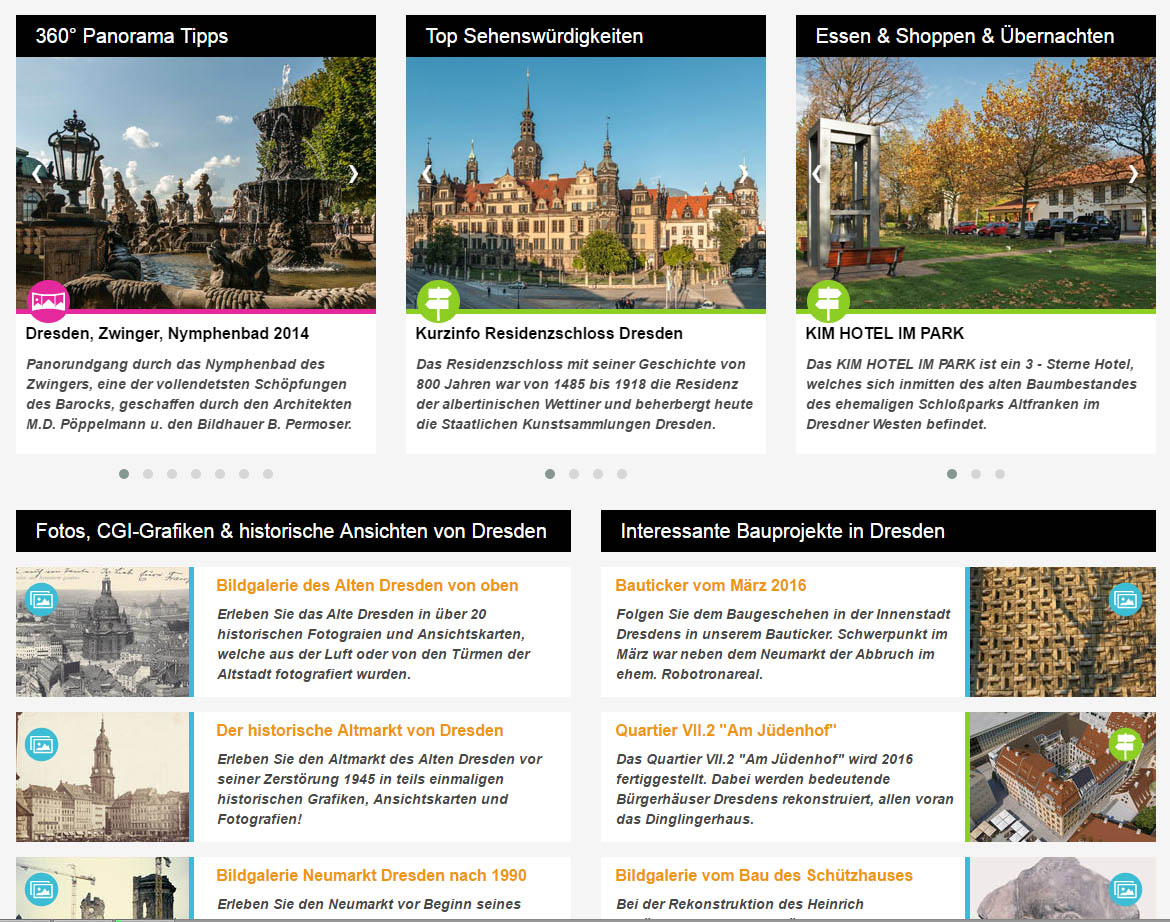Click the KIM Hotel park photo
The image size is (1170, 922).
[976, 183]
